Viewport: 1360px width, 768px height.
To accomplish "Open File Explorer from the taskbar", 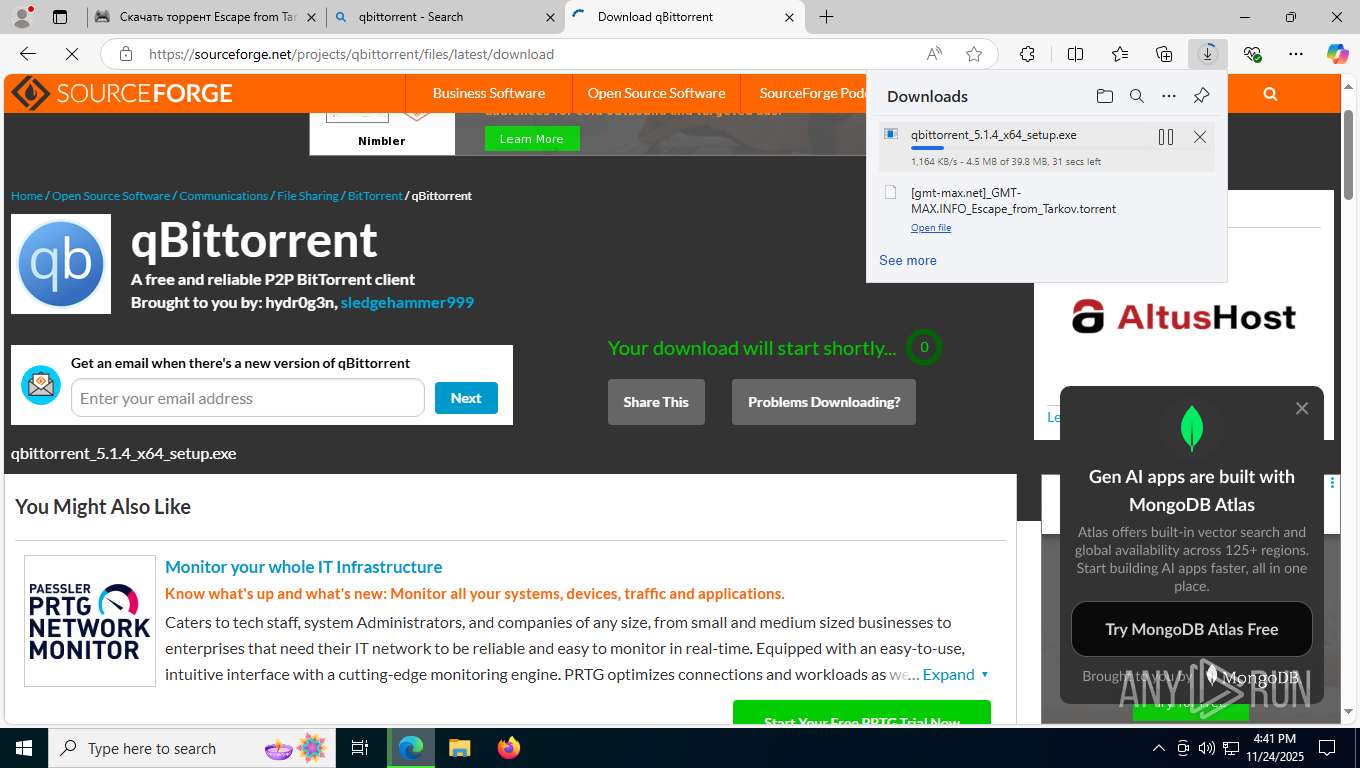I will point(459,748).
